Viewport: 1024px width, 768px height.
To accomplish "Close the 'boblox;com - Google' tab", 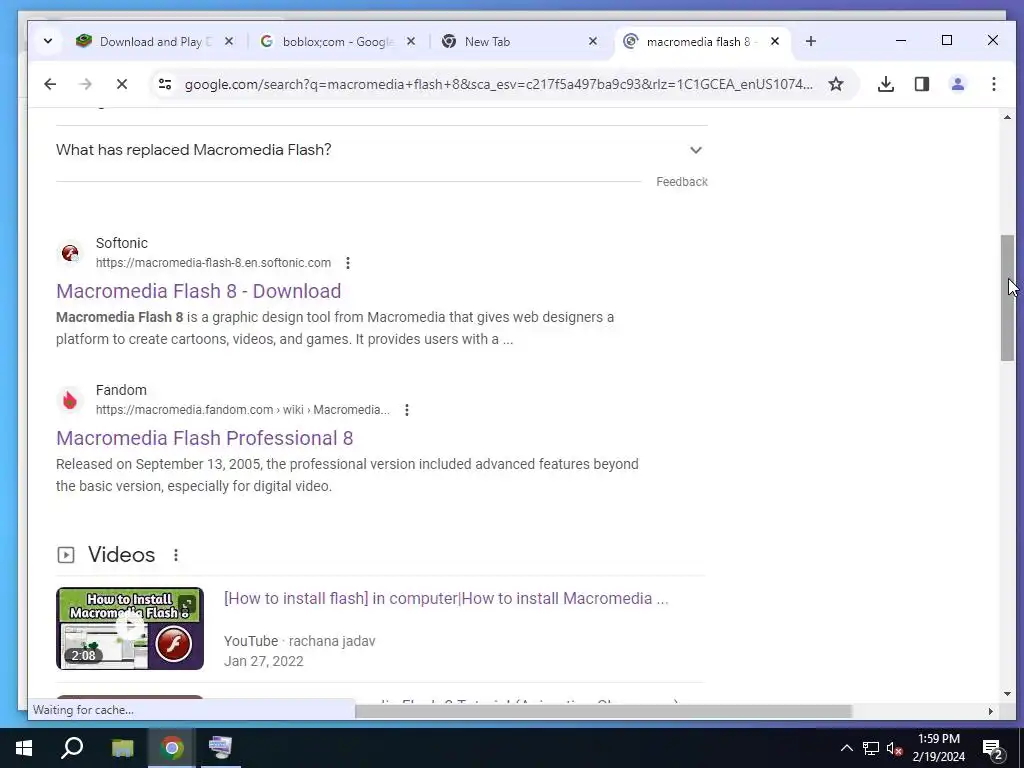I will [411, 41].
